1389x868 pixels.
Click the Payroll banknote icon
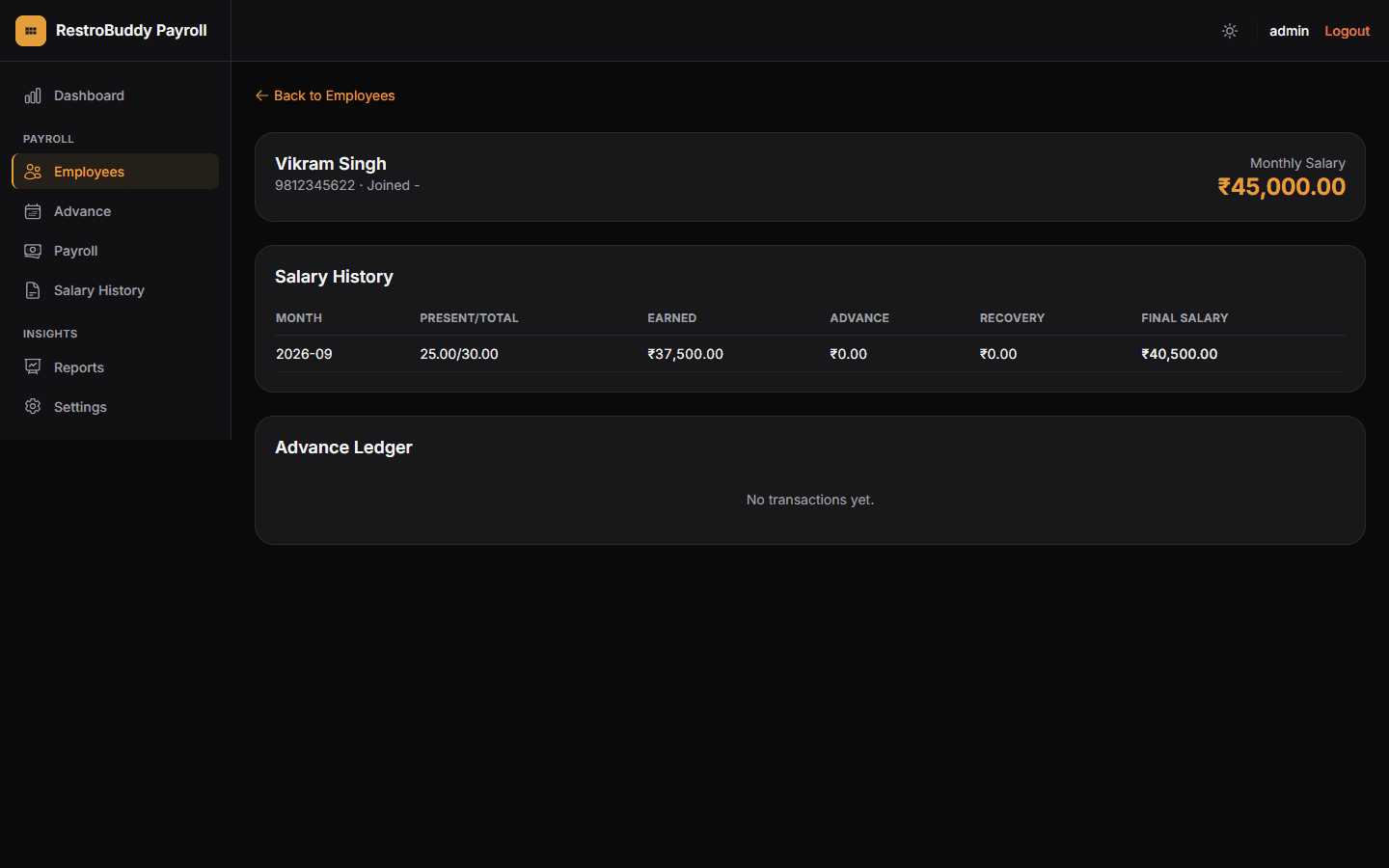(x=33, y=251)
